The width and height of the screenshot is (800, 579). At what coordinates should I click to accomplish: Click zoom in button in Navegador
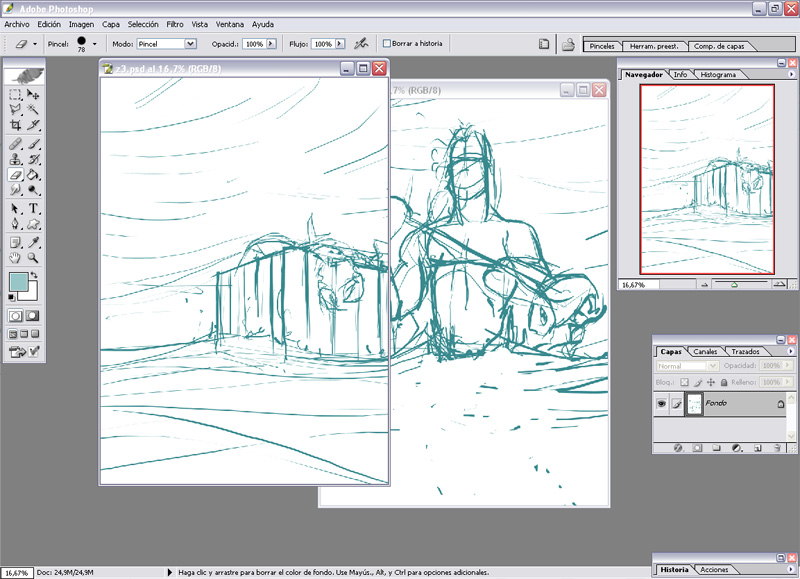point(779,284)
